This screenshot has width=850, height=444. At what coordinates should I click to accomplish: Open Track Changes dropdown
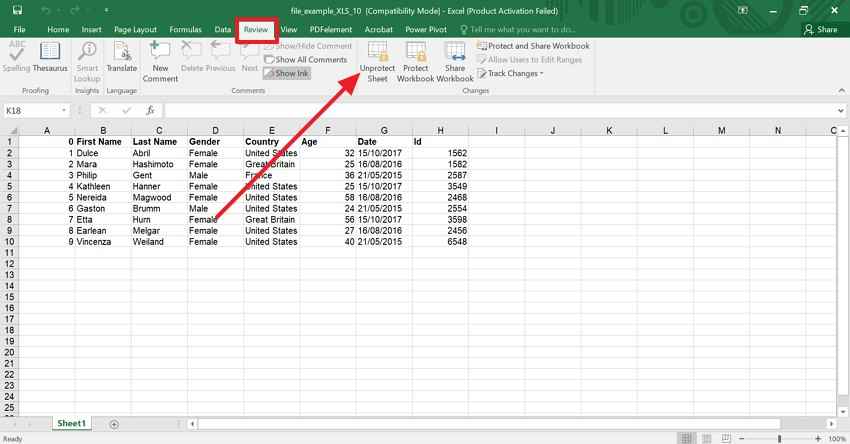[510, 73]
